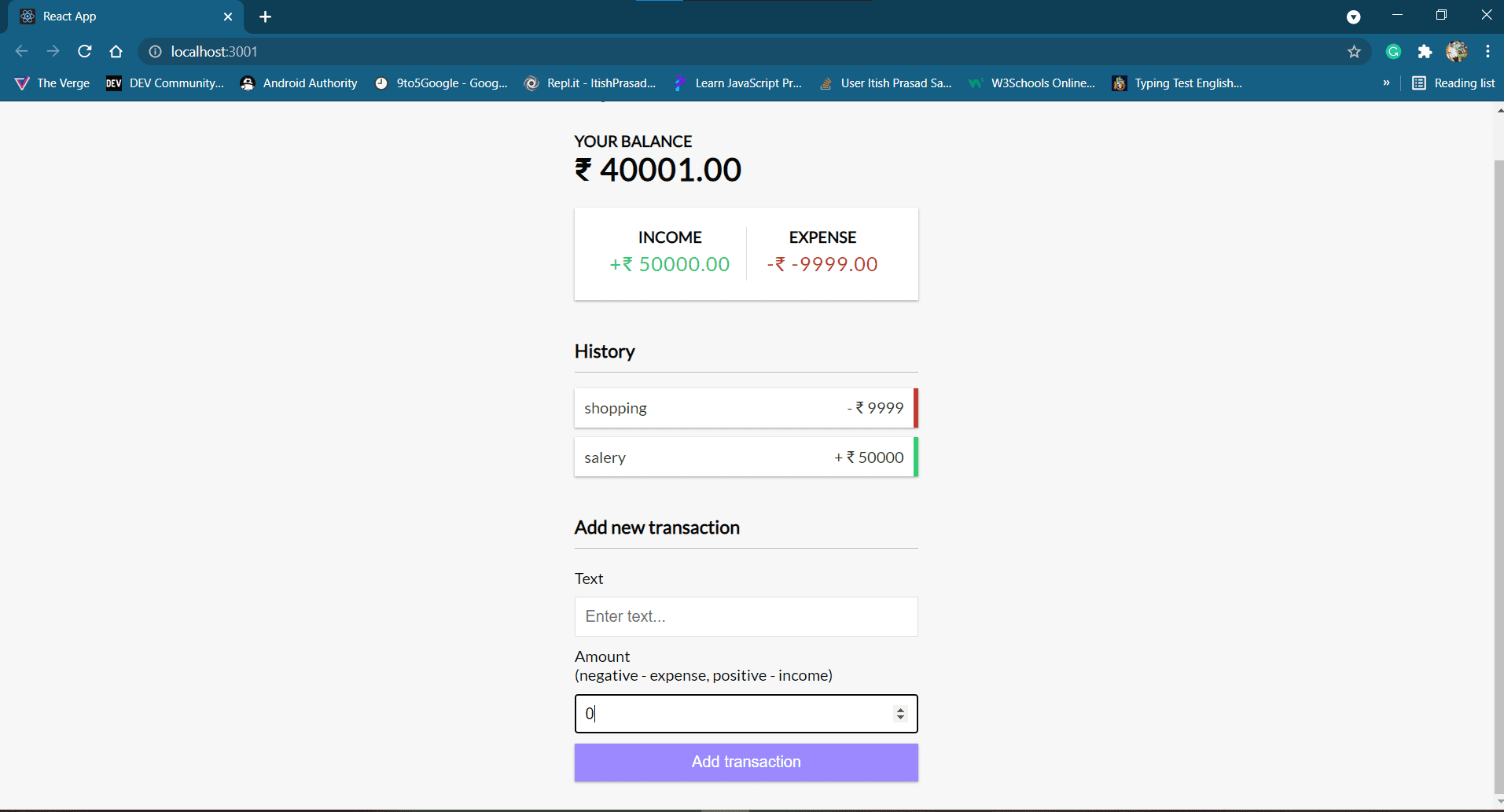The image size is (1504, 812).
Task: Open the Extensions puzzle icon
Action: (x=1425, y=51)
